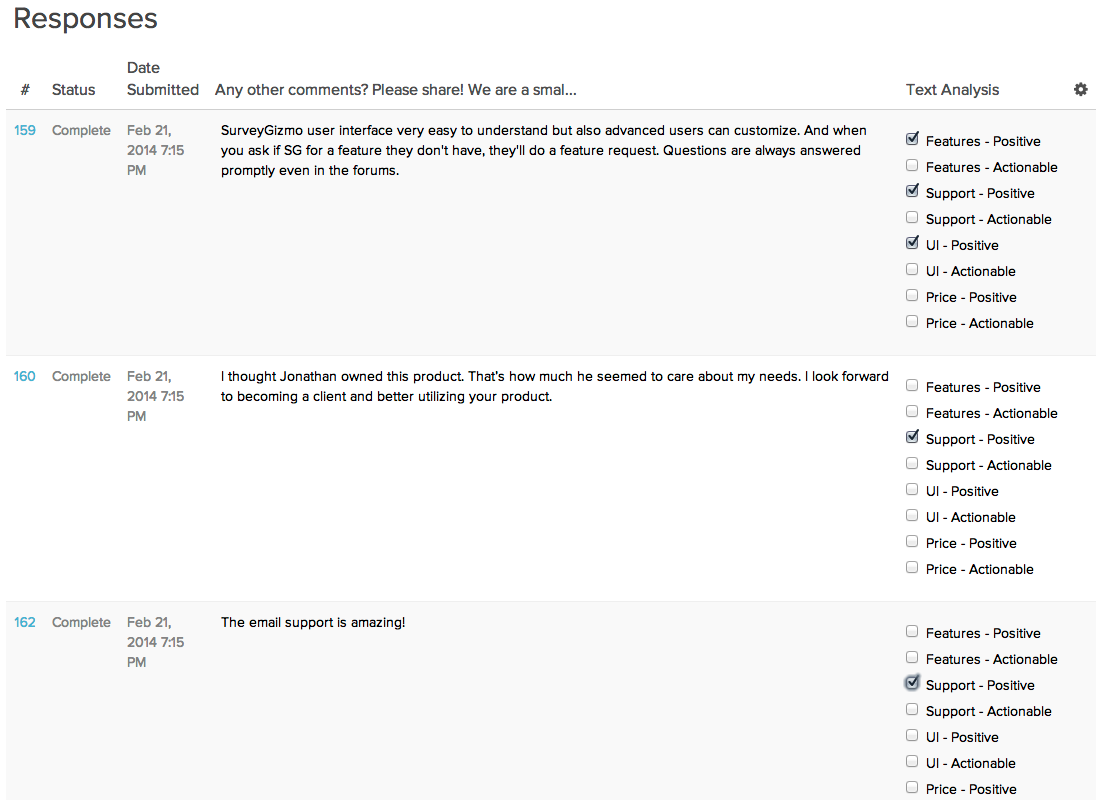Uncheck Support - Positive for response 162
This screenshot has width=1102, height=800.
click(912, 683)
